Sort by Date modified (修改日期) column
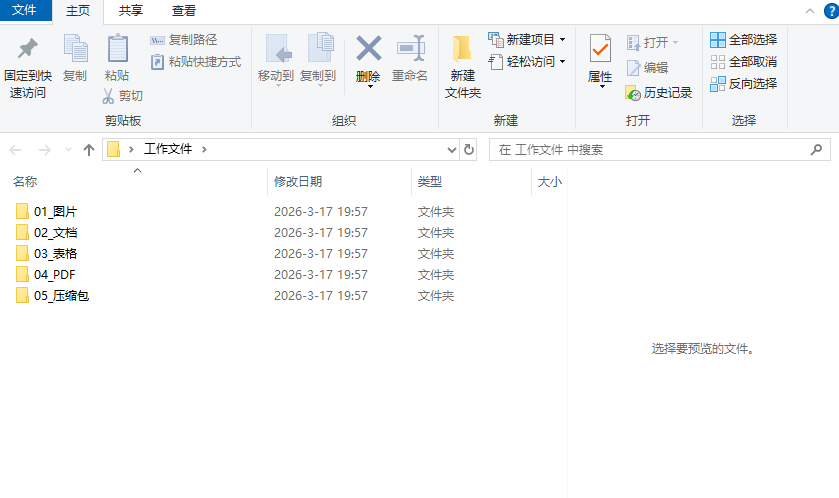This screenshot has height=498, width=839. click(298, 182)
